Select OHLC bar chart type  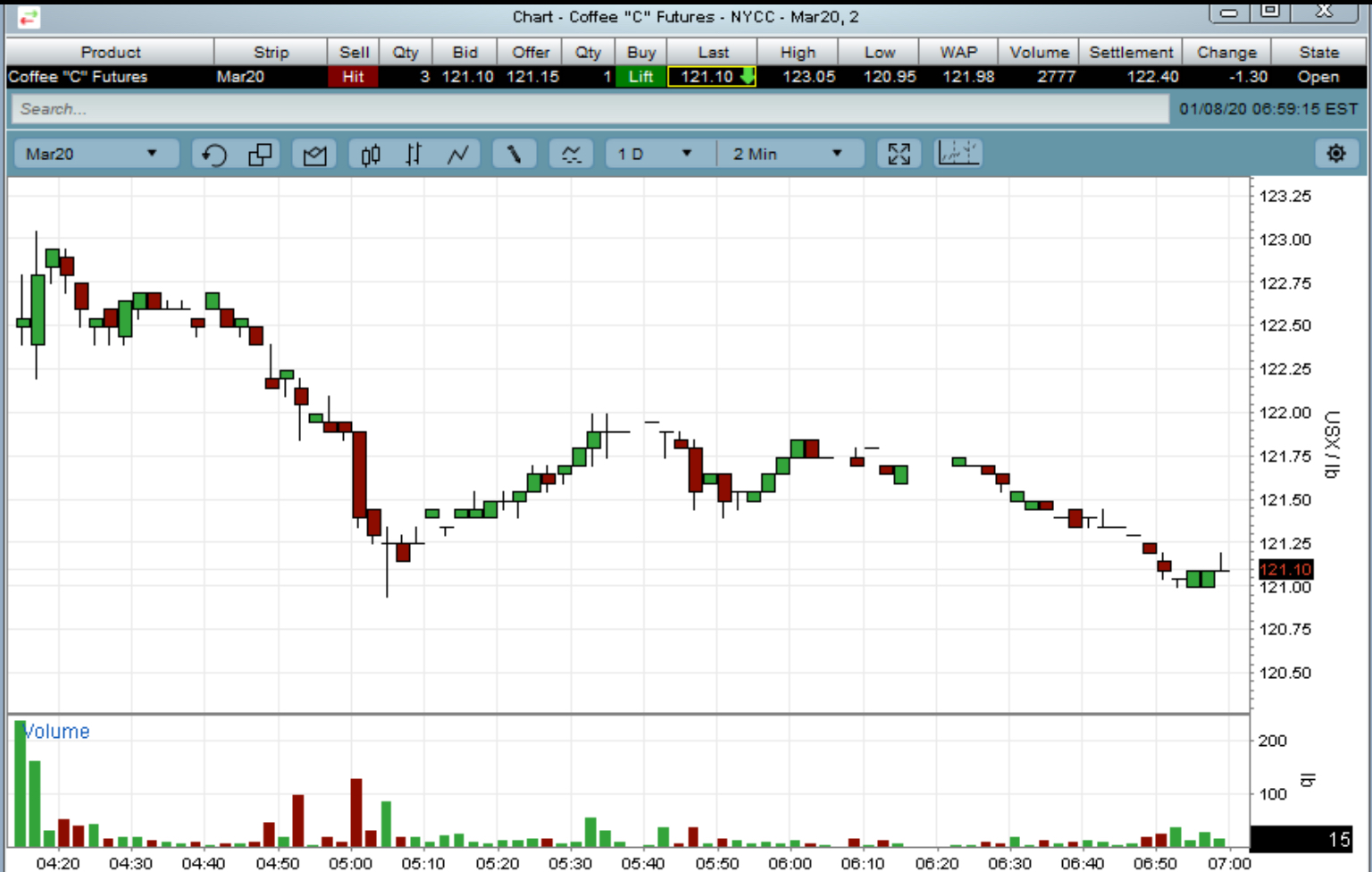[x=413, y=155]
